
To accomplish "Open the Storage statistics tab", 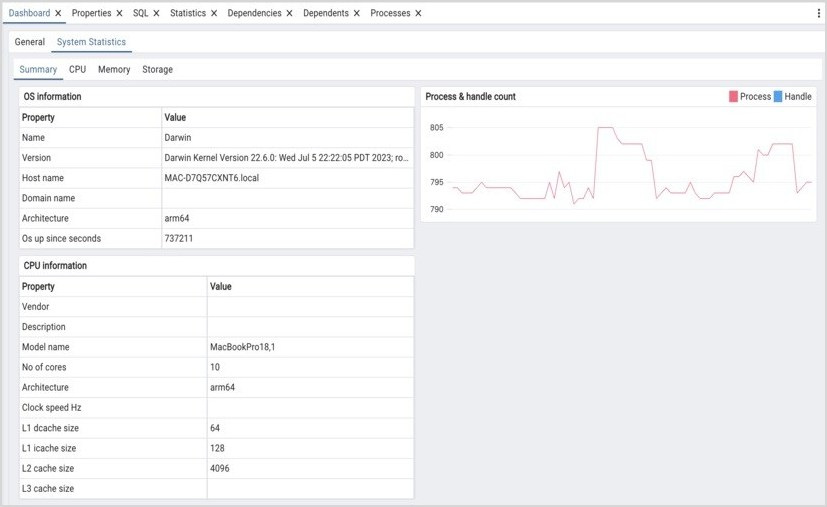I will click(x=157, y=70).
